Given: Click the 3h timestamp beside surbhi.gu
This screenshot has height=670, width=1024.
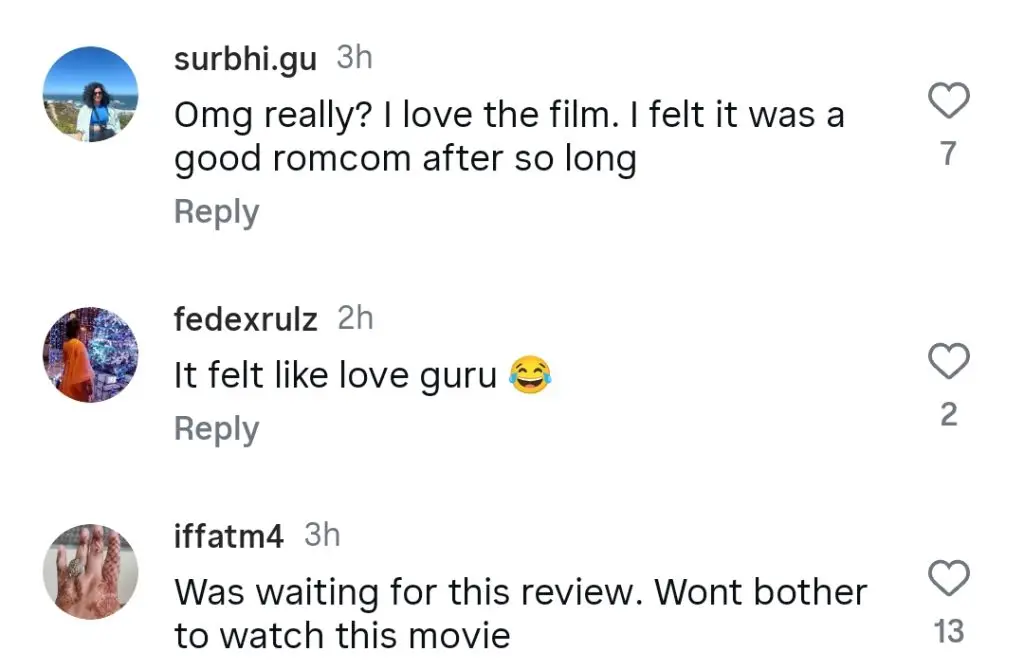Looking at the screenshot, I should click(x=354, y=58).
